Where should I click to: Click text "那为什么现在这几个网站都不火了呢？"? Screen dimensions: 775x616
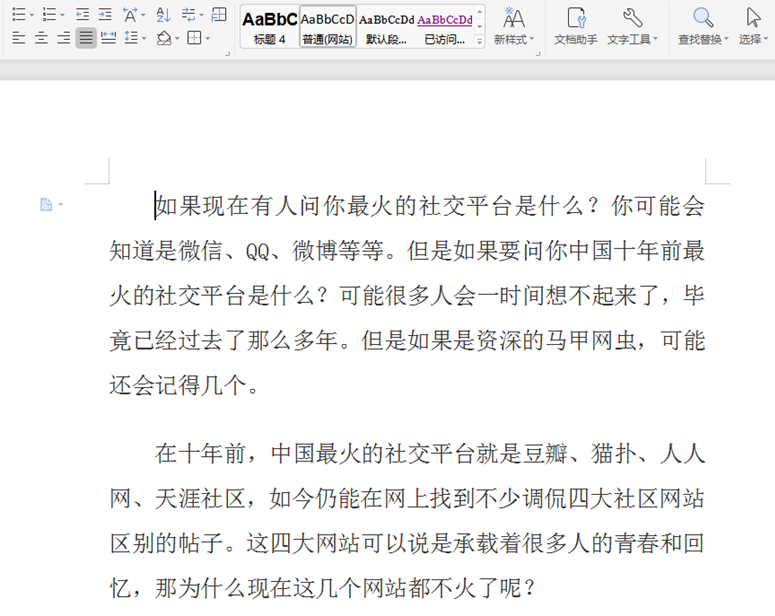(x=346, y=588)
